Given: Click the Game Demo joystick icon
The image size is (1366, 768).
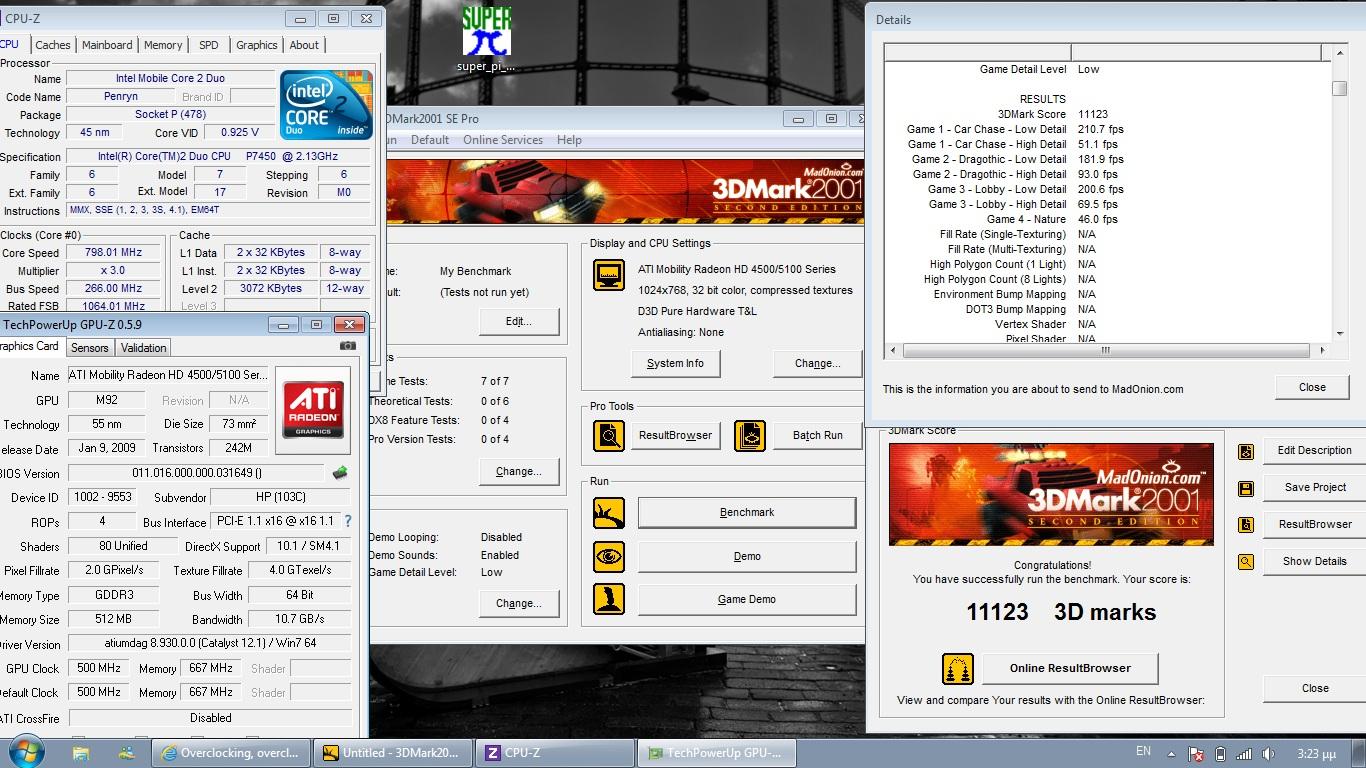Looking at the screenshot, I should 609,599.
